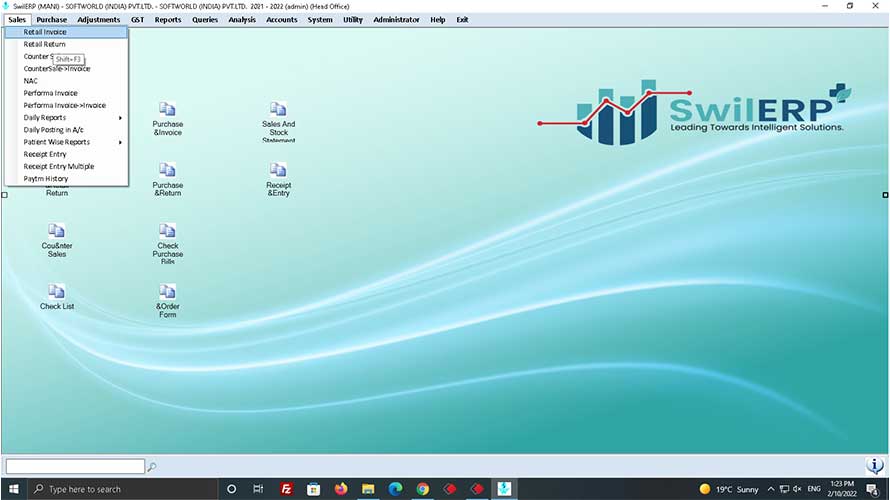Open the 19°C Sunny weather widget
Screen dimensions: 890x500
(729, 489)
